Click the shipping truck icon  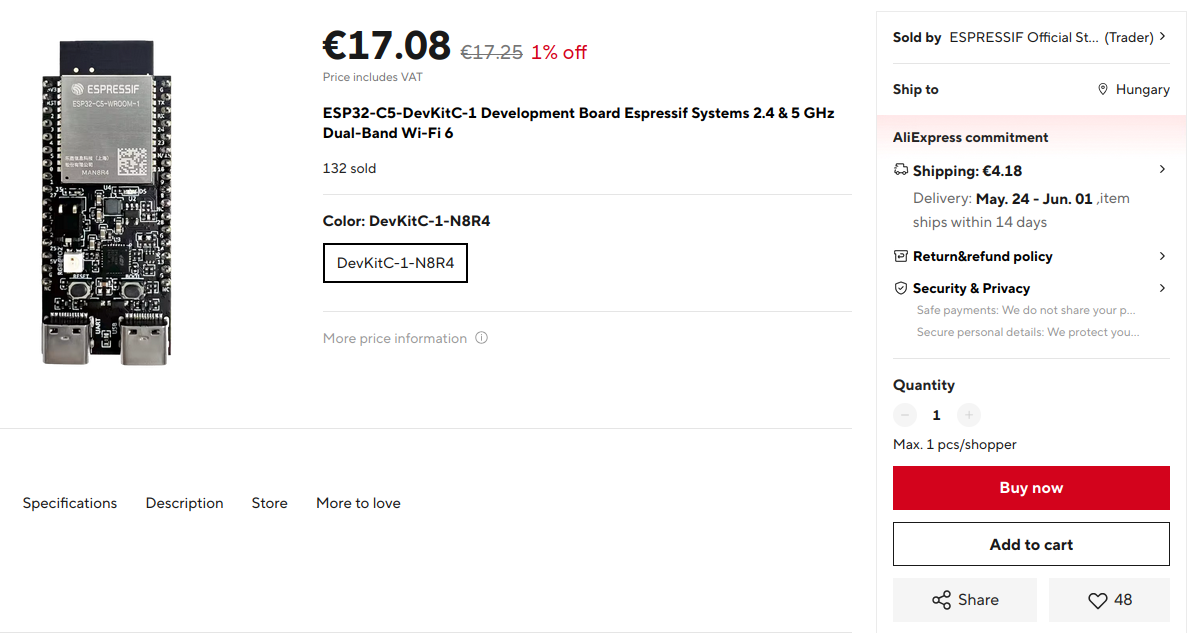(x=901, y=170)
